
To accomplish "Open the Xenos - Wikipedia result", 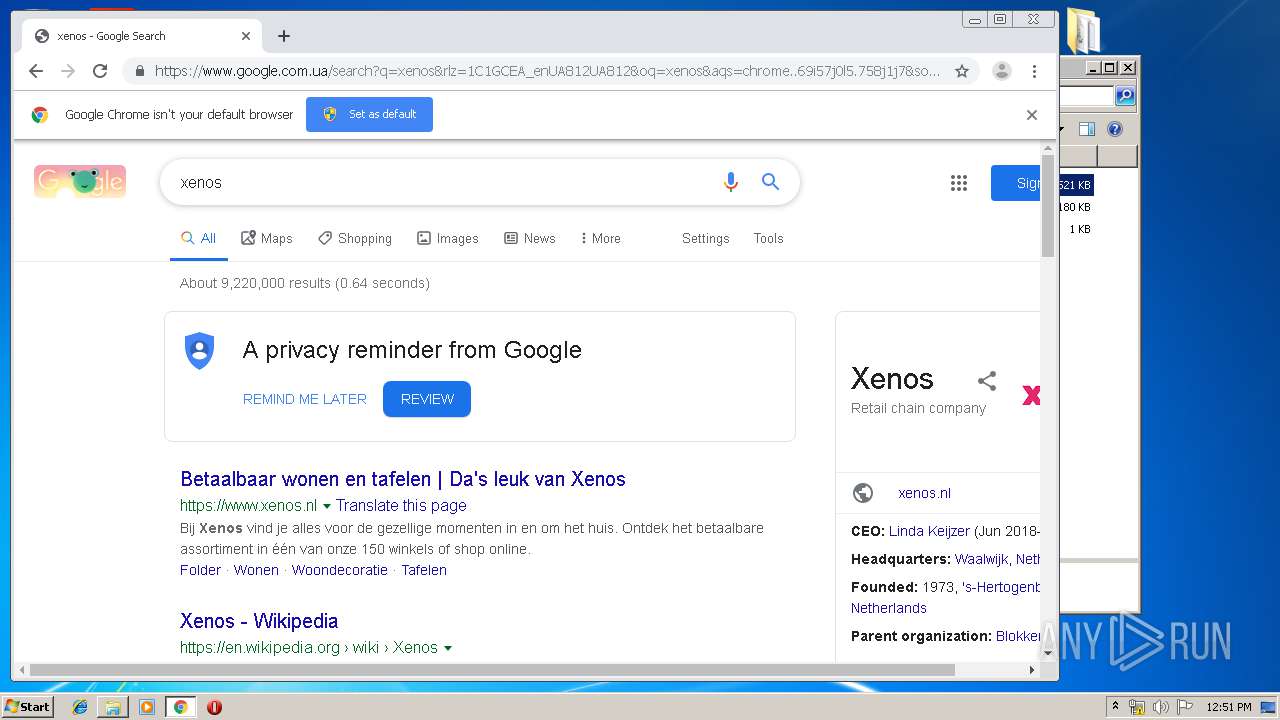I will click(x=259, y=621).
